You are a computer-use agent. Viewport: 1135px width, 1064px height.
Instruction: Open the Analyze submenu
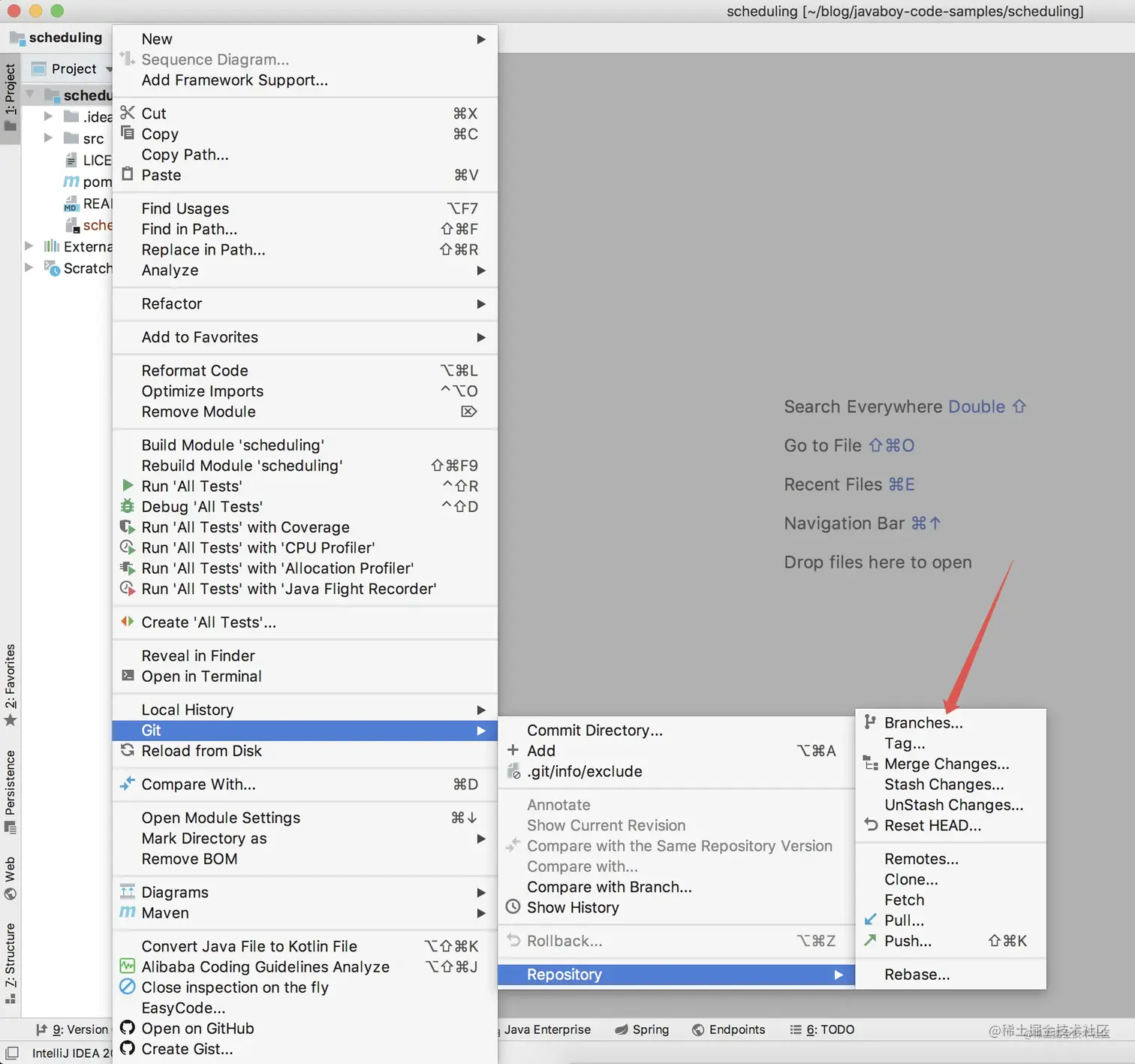tap(305, 270)
